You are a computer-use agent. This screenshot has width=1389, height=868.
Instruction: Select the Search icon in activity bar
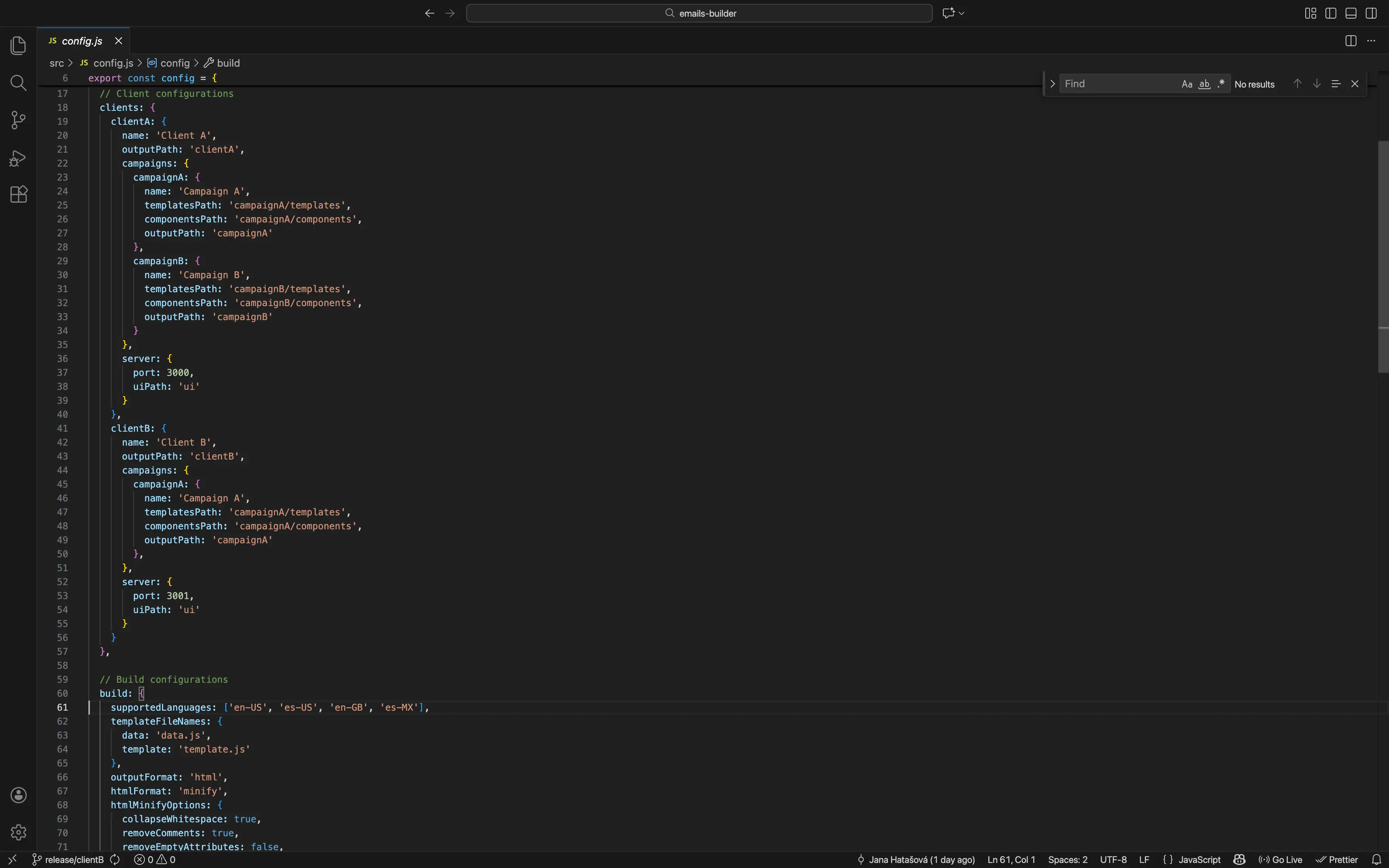pos(19,83)
